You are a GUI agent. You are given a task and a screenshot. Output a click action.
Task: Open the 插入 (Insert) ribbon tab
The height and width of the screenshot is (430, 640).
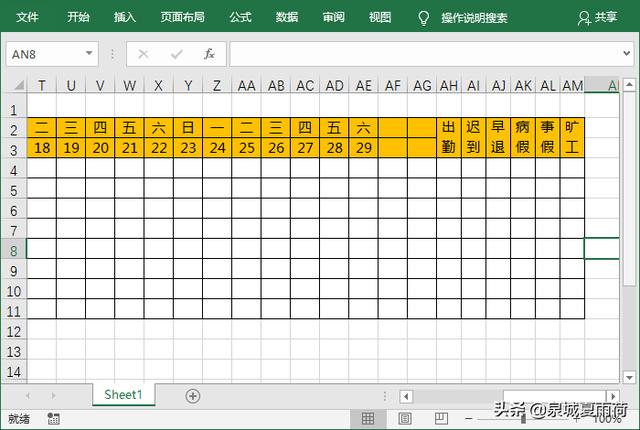(124, 17)
